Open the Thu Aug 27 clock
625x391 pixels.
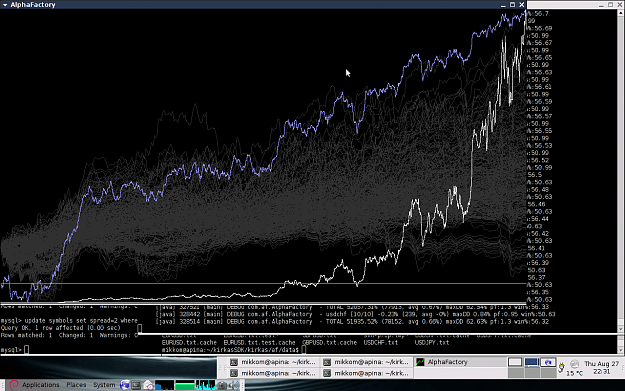tap(601, 367)
